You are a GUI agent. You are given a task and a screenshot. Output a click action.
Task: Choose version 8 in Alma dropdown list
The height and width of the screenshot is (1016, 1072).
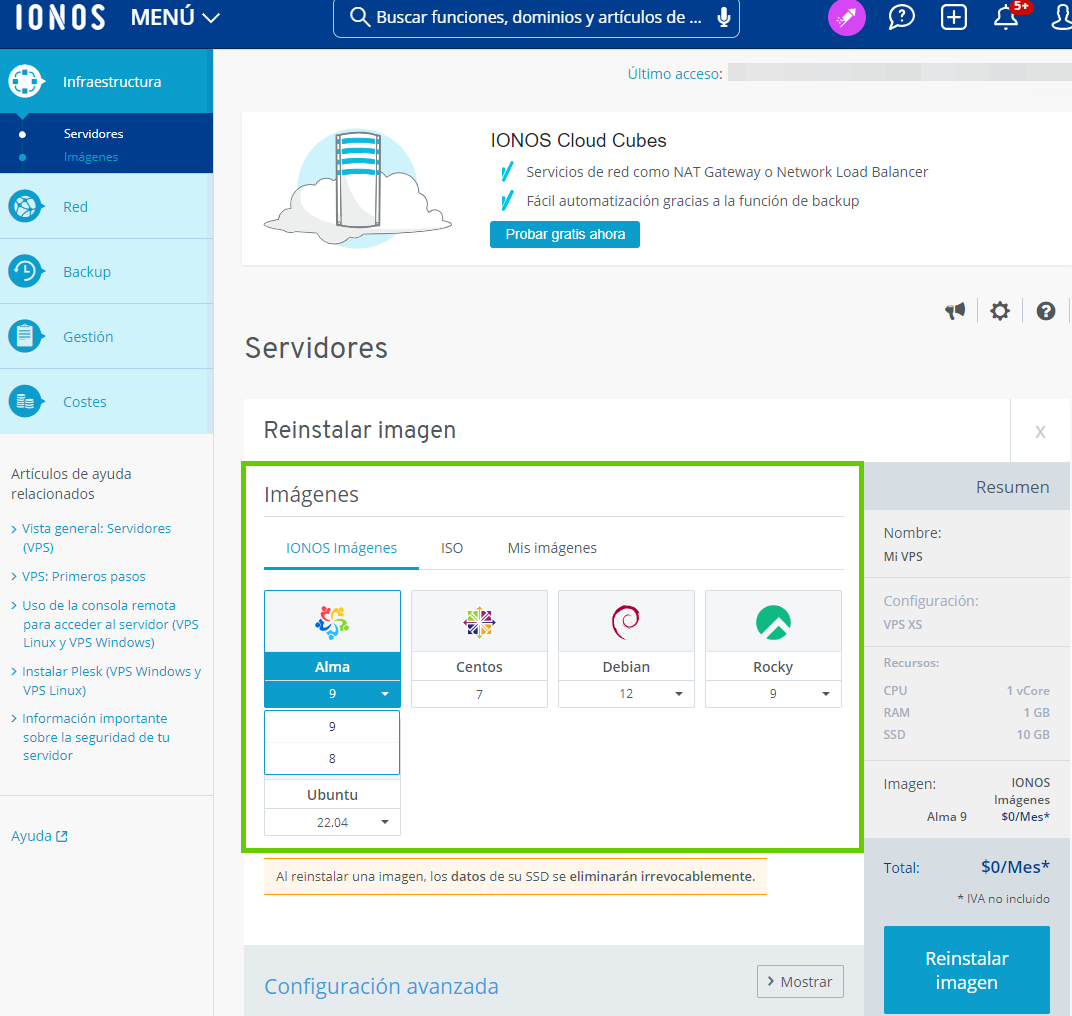pyautogui.click(x=332, y=758)
